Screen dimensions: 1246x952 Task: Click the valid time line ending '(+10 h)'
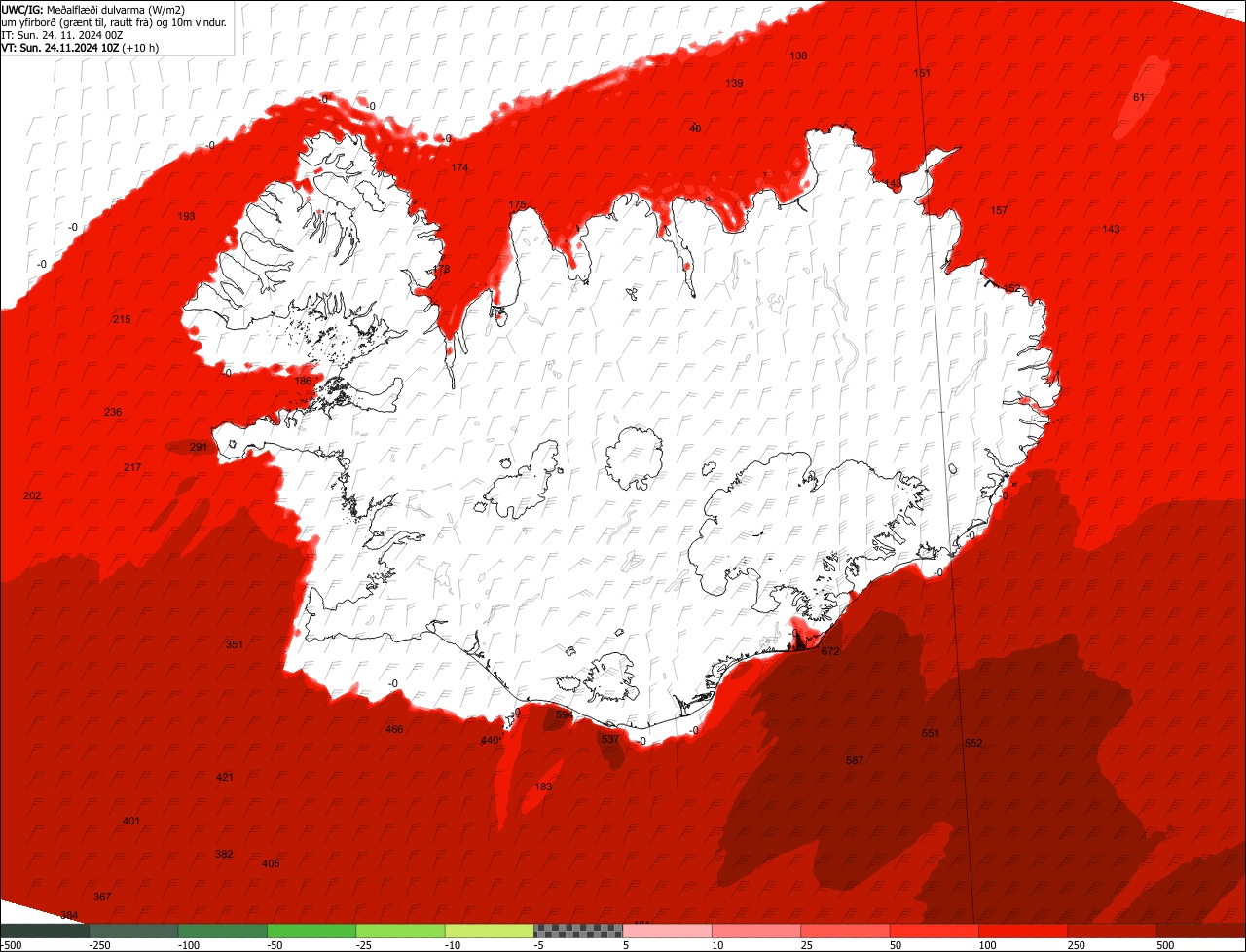[x=80, y=48]
